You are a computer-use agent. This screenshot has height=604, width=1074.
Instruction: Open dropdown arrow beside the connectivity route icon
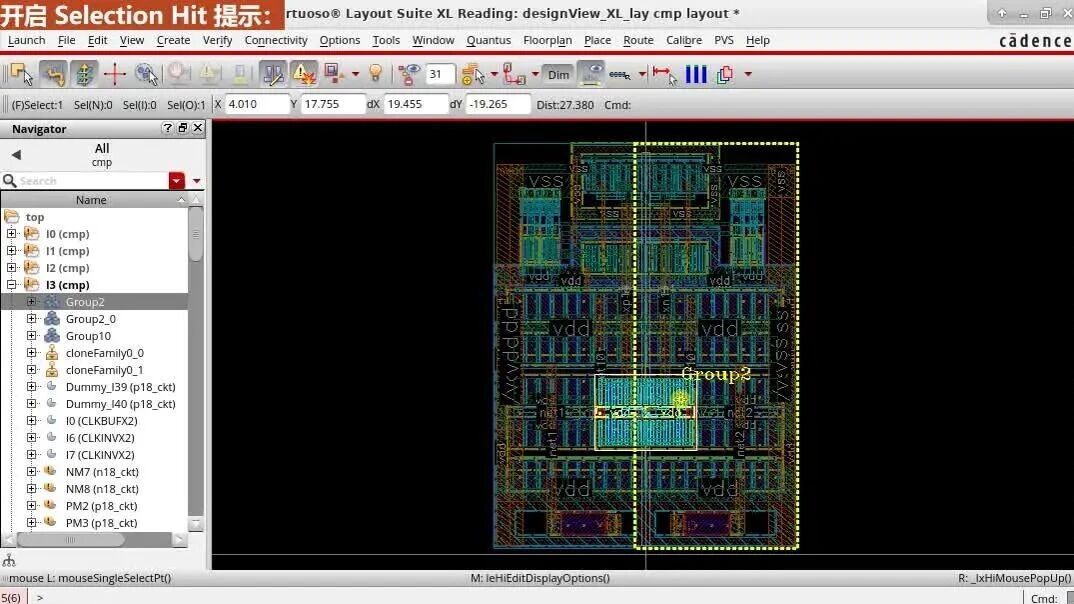click(535, 74)
